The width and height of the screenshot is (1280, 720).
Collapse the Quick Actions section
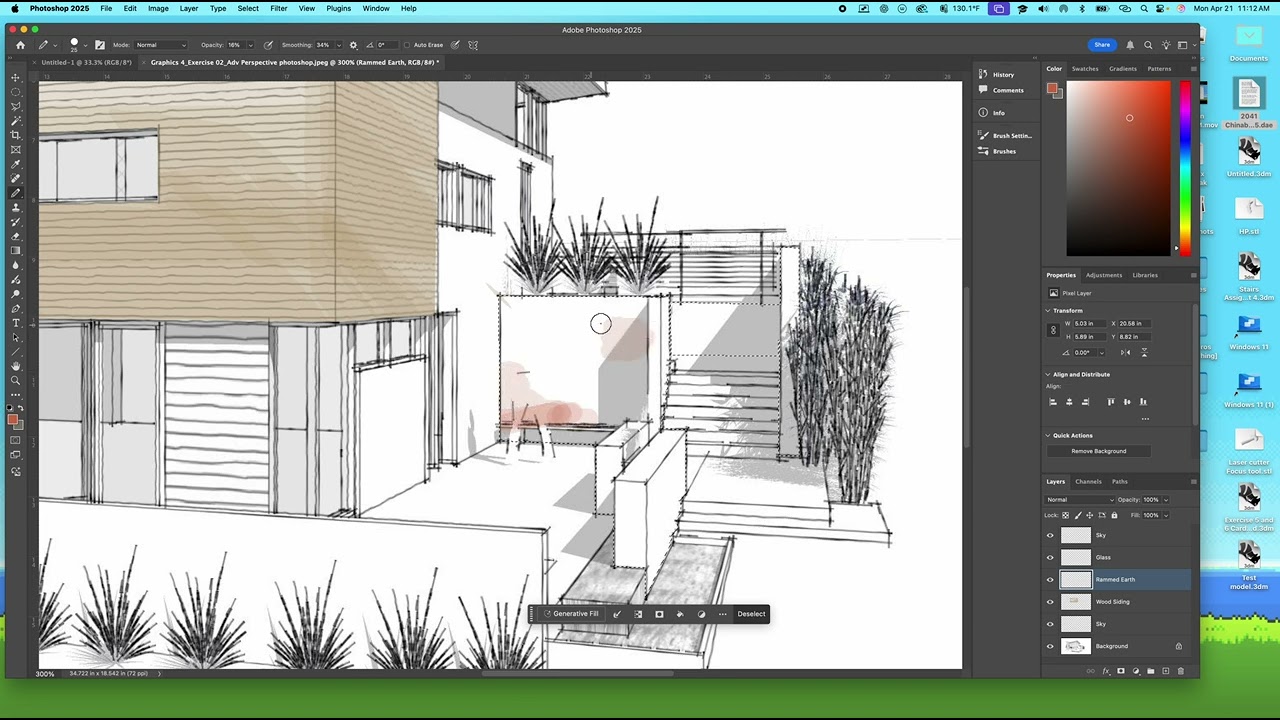click(1048, 435)
